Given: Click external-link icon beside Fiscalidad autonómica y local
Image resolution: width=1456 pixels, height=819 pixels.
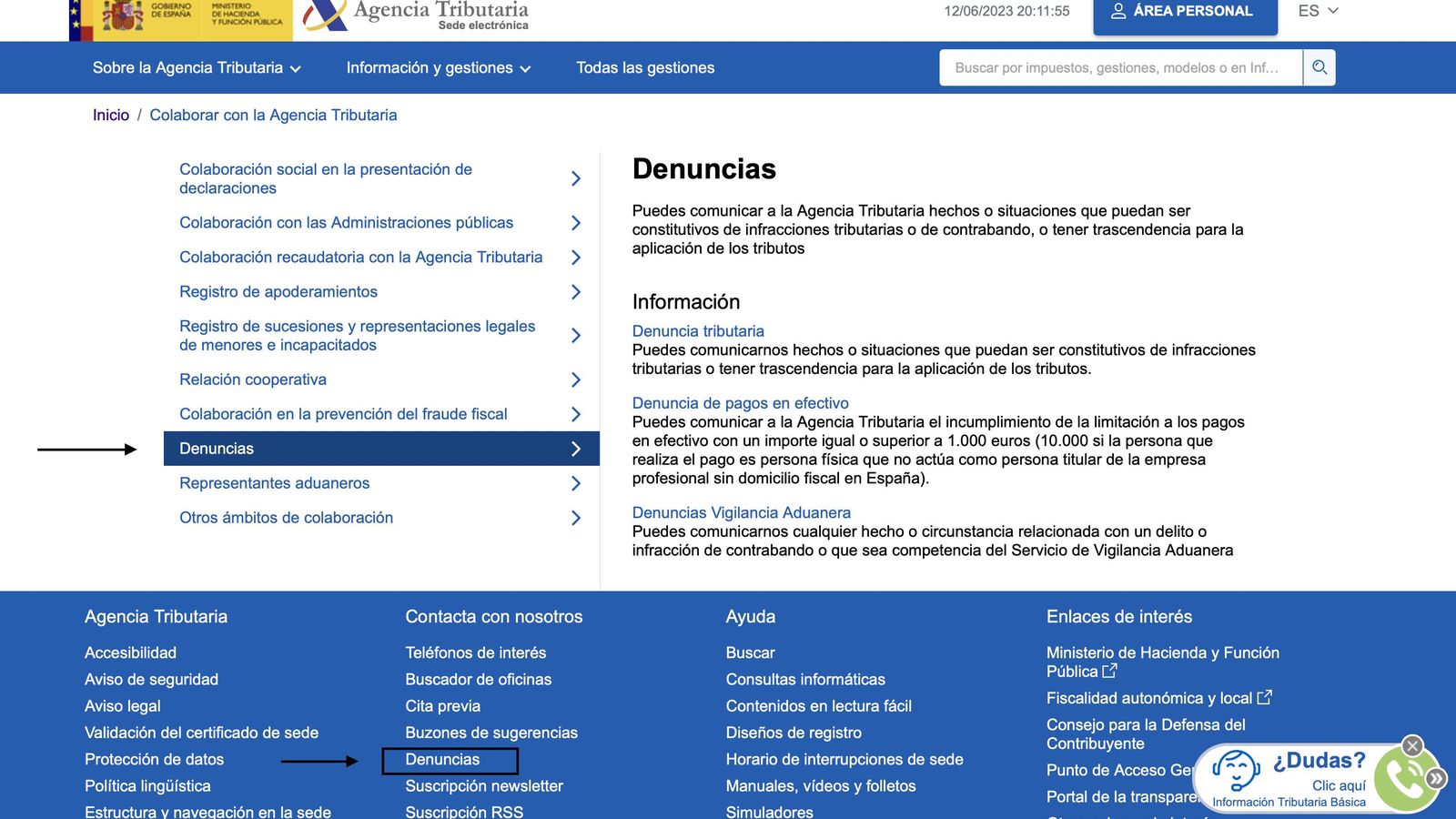Looking at the screenshot, I should pyautogui.click(x=1265, y=697).
